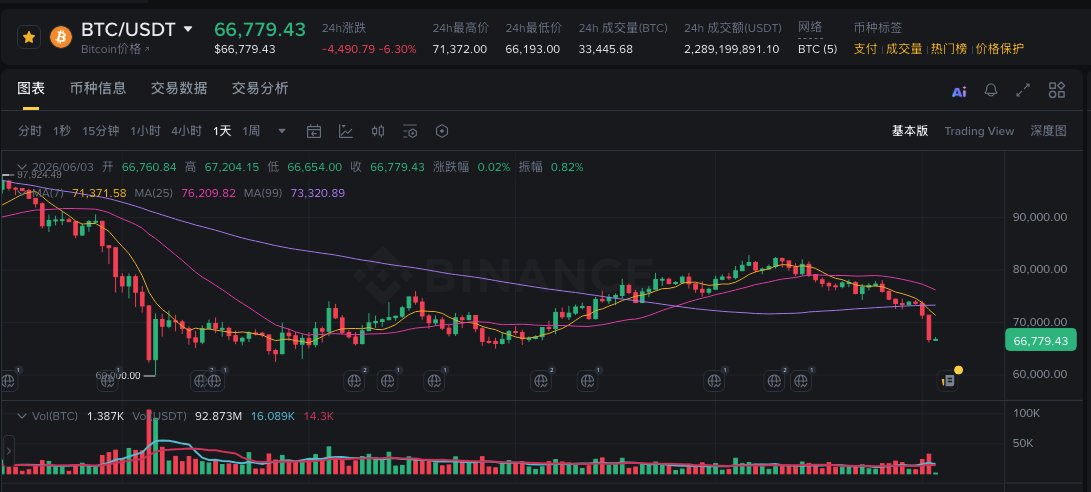Select the 1天 time interval
Screen dimensions: 1091x492
coord(222,131)
